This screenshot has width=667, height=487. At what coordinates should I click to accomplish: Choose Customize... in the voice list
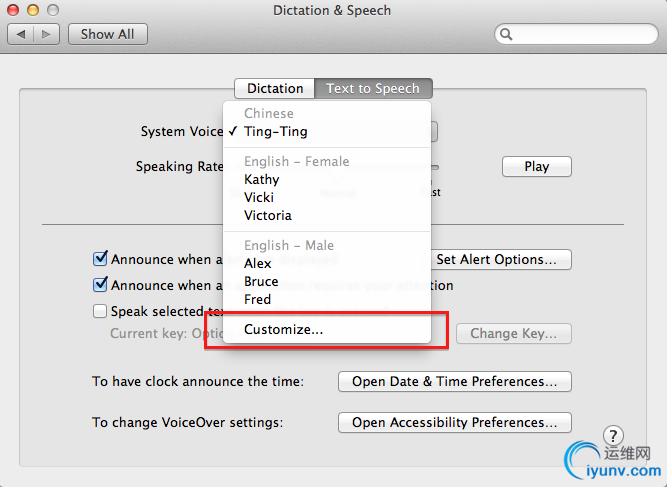(284, 329)
